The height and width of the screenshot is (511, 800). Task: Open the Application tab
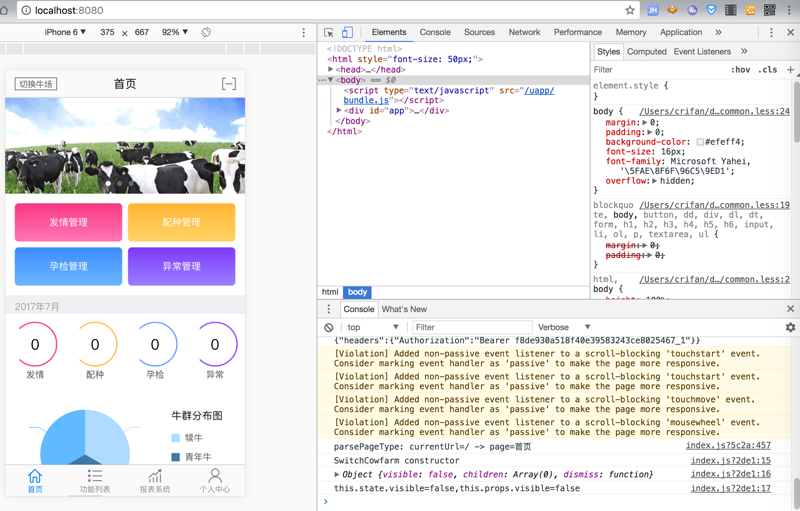tap(681, 32)
